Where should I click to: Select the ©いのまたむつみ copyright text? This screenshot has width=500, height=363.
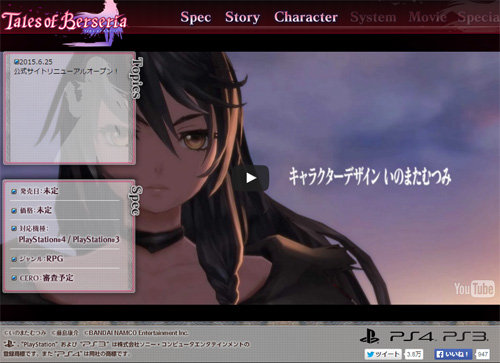[x=25, y=333]
